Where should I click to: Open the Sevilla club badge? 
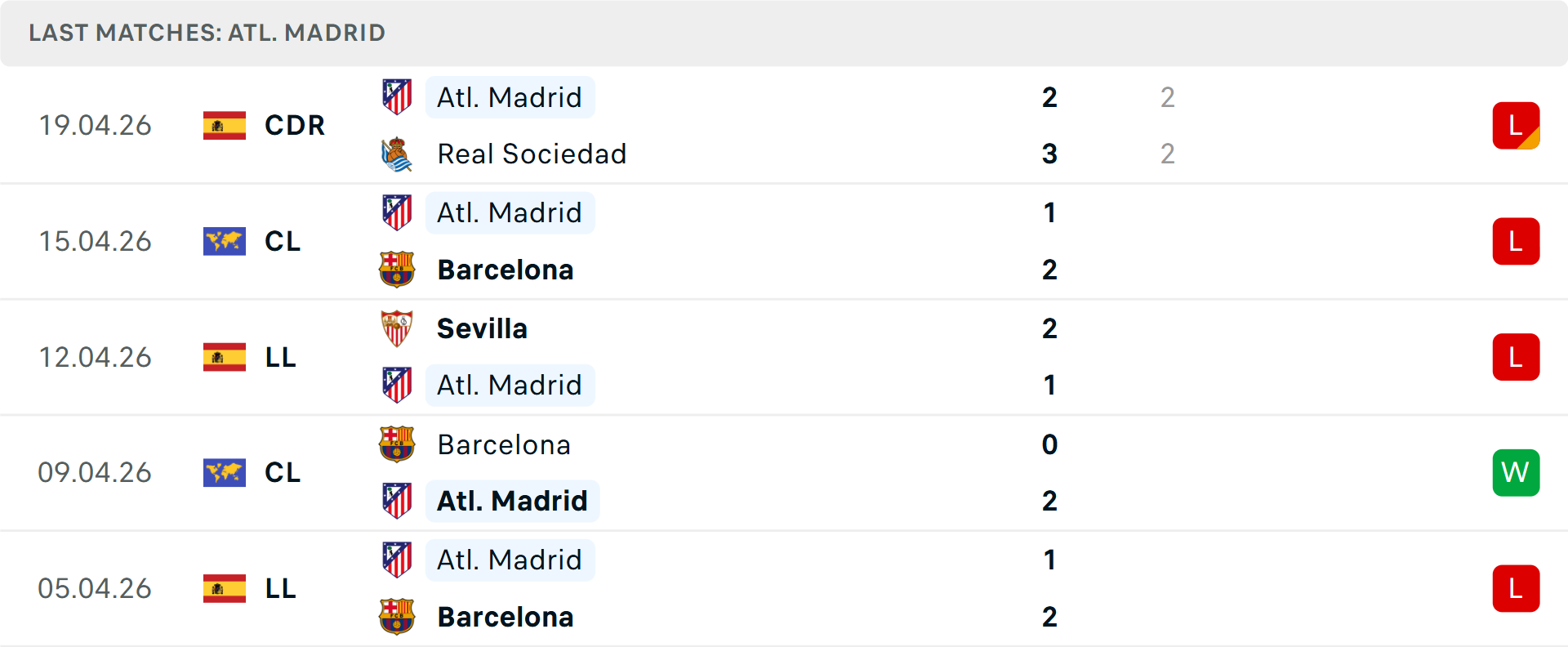pos(398,328)
